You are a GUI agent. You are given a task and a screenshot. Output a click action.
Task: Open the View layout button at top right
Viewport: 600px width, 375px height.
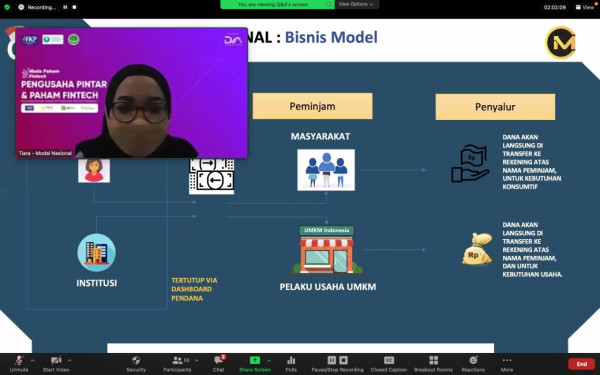(x=585, y=7)
